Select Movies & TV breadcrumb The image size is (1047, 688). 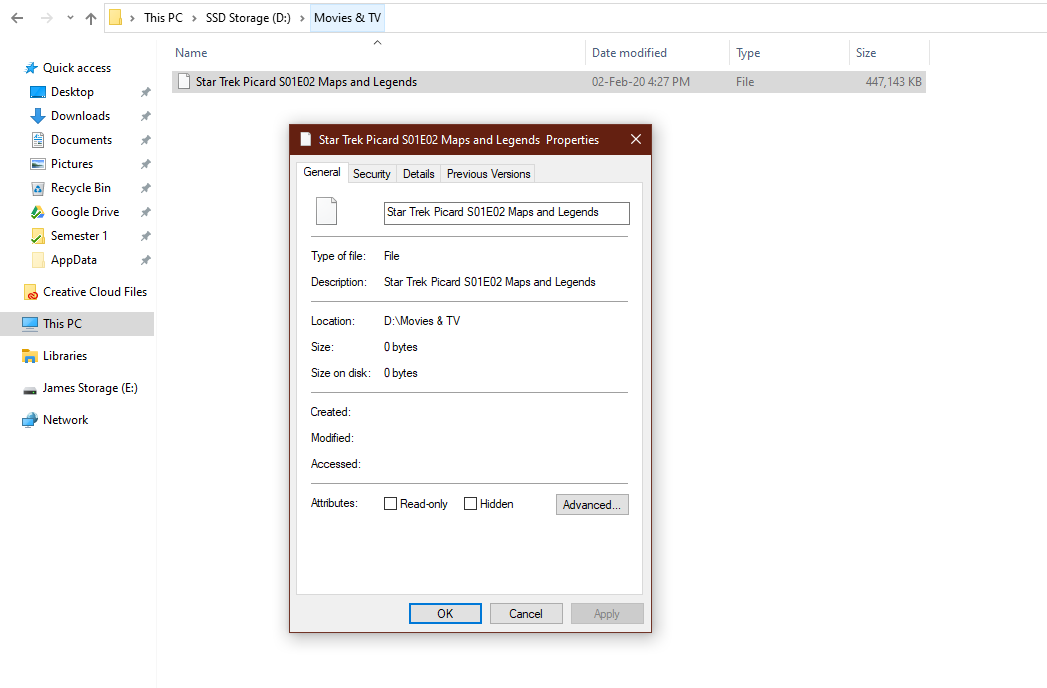coord(347,18)
